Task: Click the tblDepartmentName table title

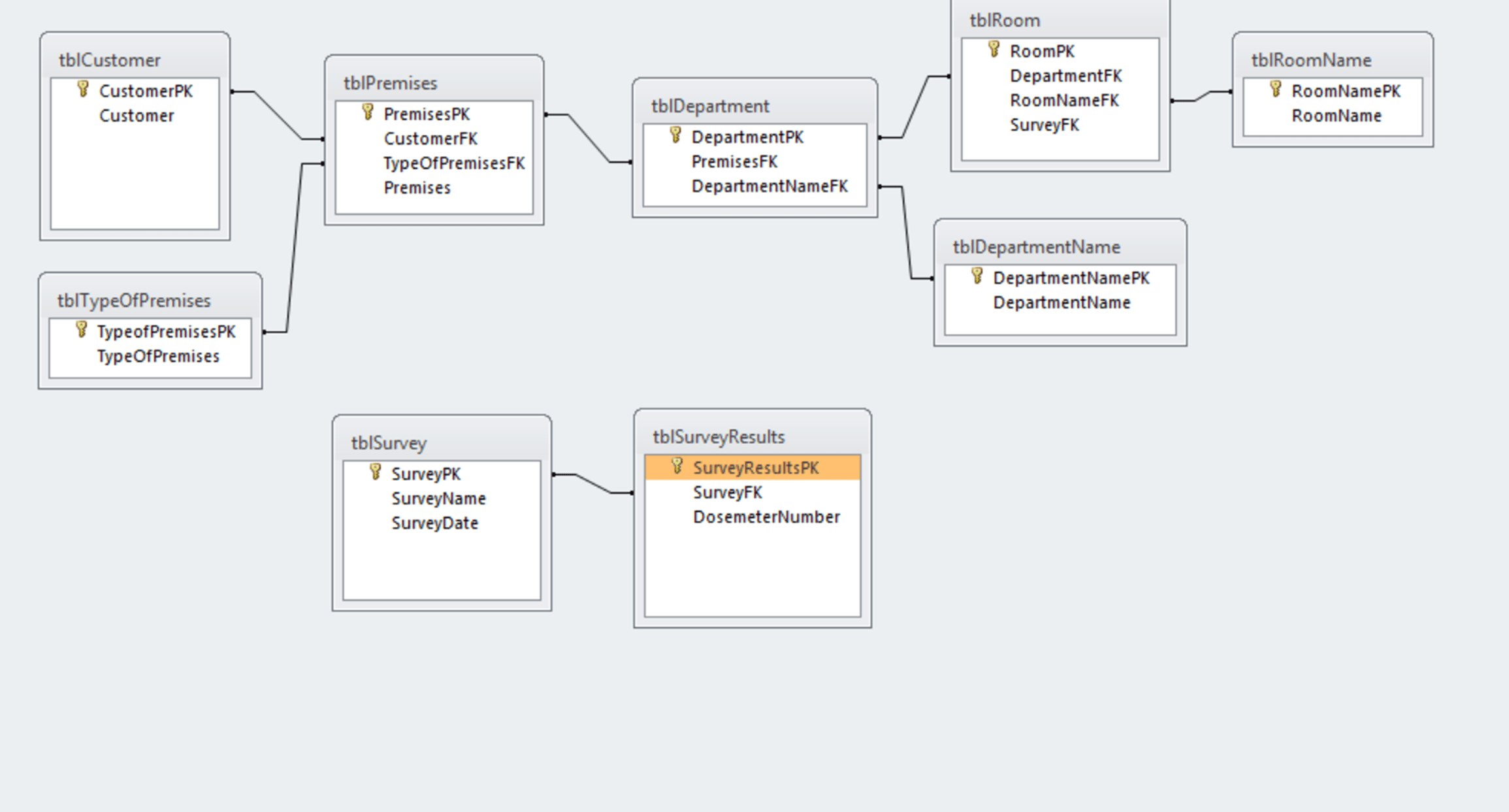Action: click(x=1036, y=247)
